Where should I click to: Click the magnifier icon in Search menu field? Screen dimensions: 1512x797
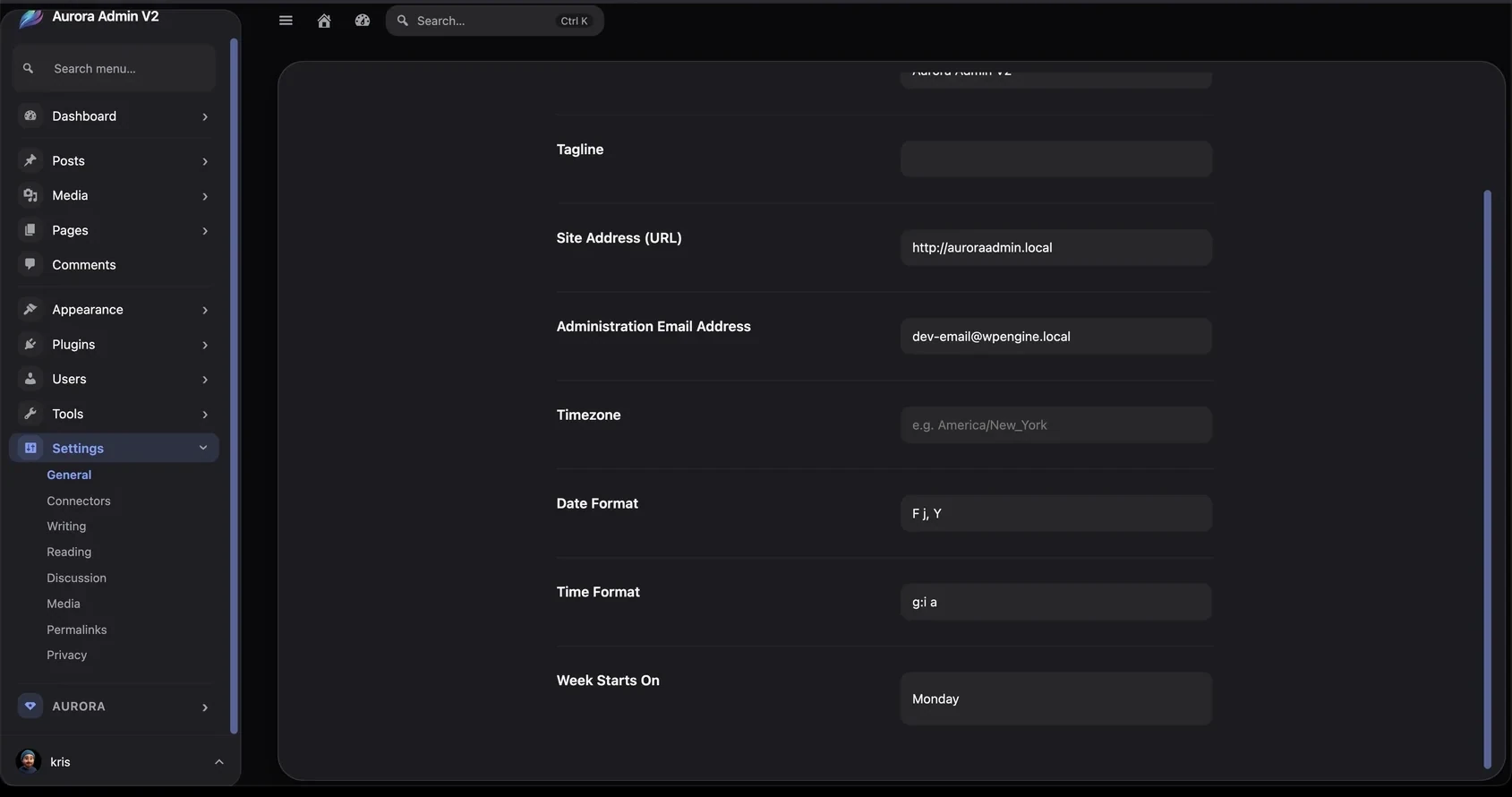tap(29, 68)
